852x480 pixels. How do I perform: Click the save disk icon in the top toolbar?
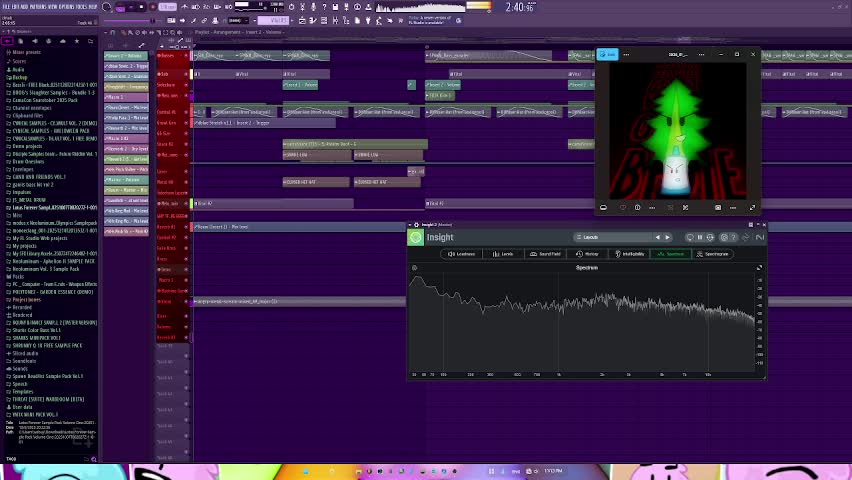coord(335,7)
